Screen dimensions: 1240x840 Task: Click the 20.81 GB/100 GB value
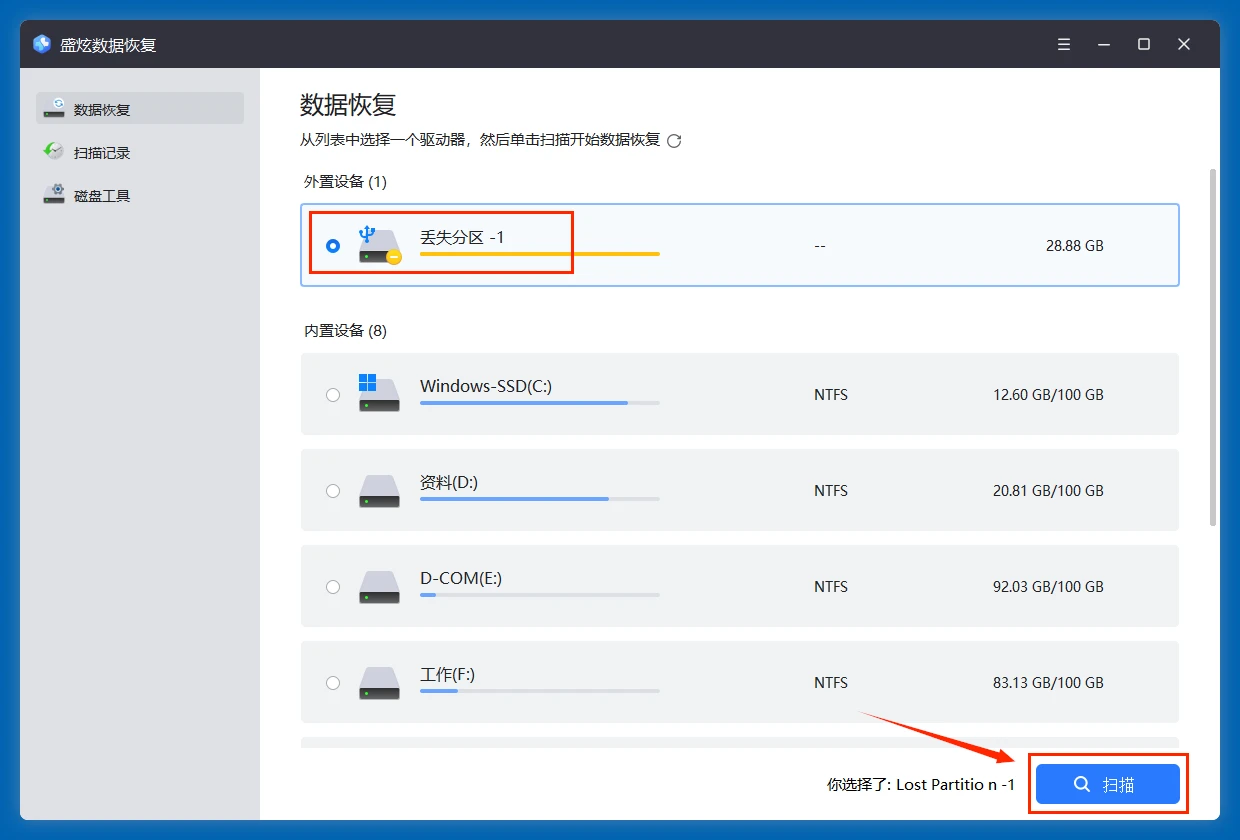point(1048,490)
